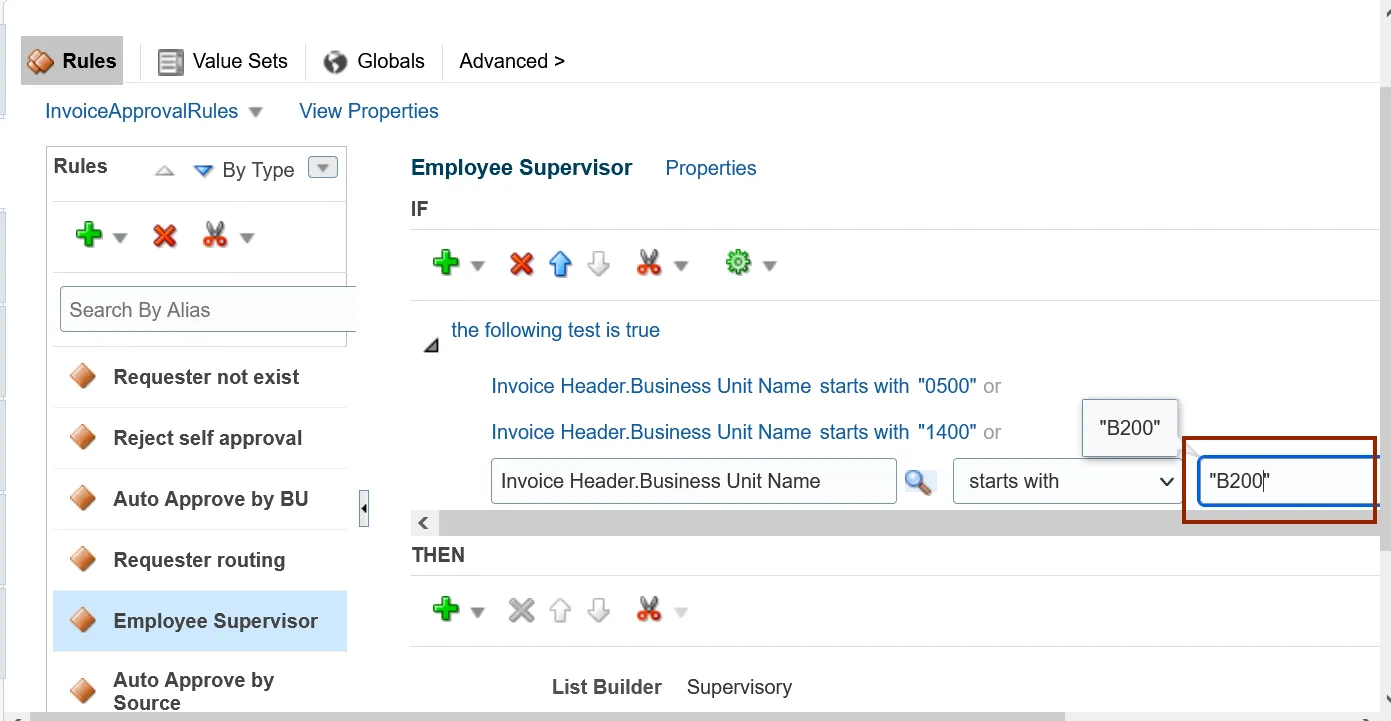The height and width of the screenshot is (721, 1391).
Task: Click the red delete condition icon under IF
Action: 521,264
